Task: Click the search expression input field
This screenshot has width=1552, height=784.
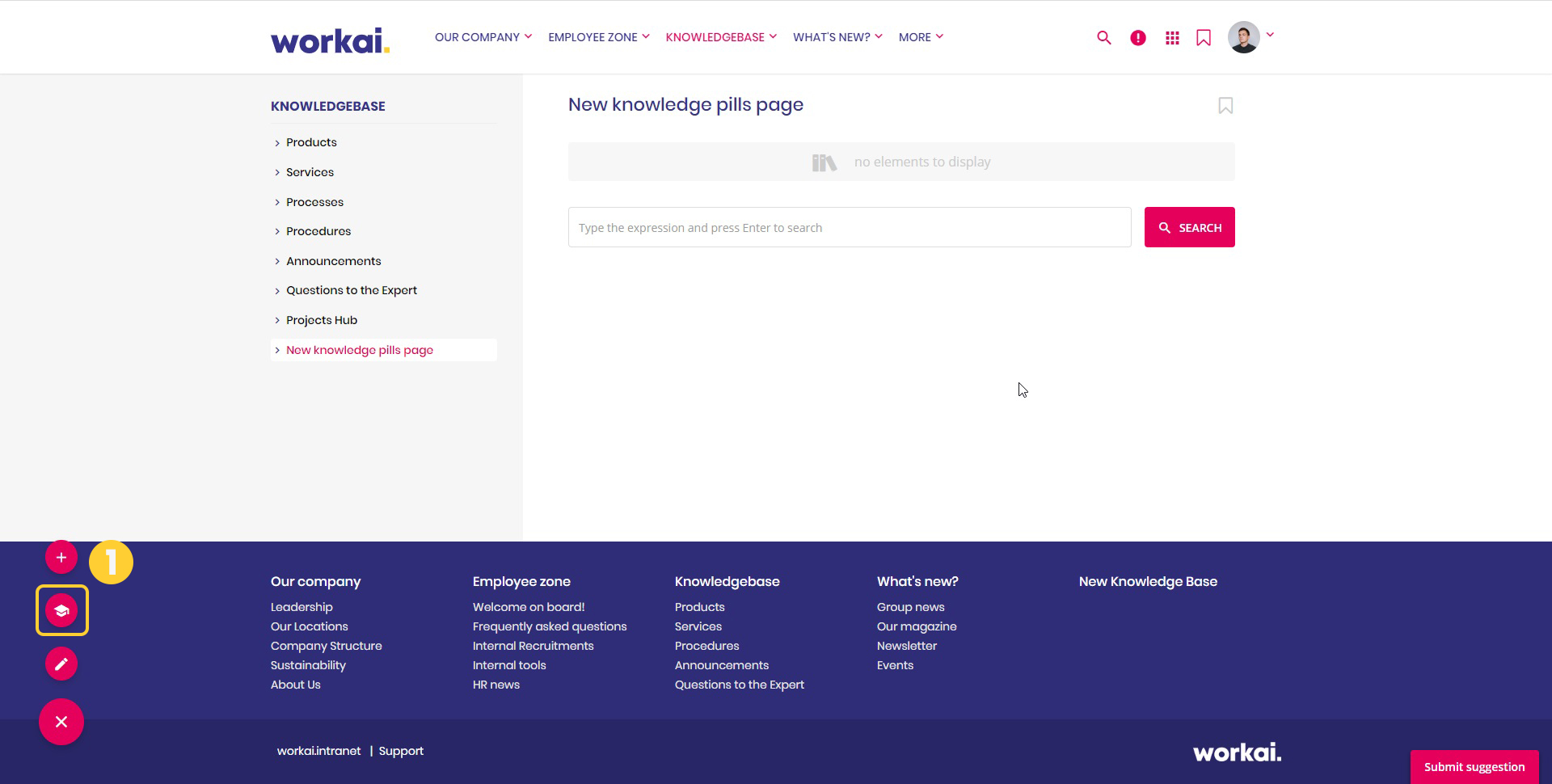Action: pos(850,227)
